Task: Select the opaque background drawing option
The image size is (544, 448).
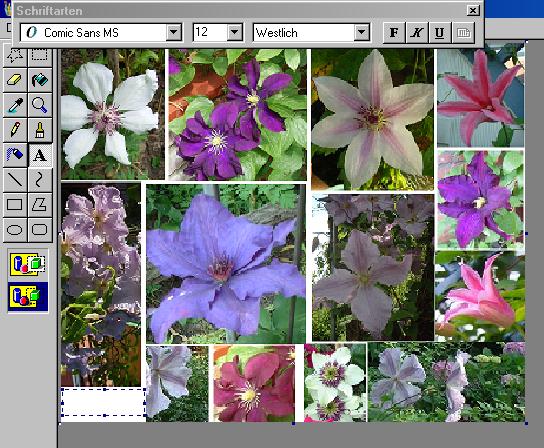Action: pos(28,264)
